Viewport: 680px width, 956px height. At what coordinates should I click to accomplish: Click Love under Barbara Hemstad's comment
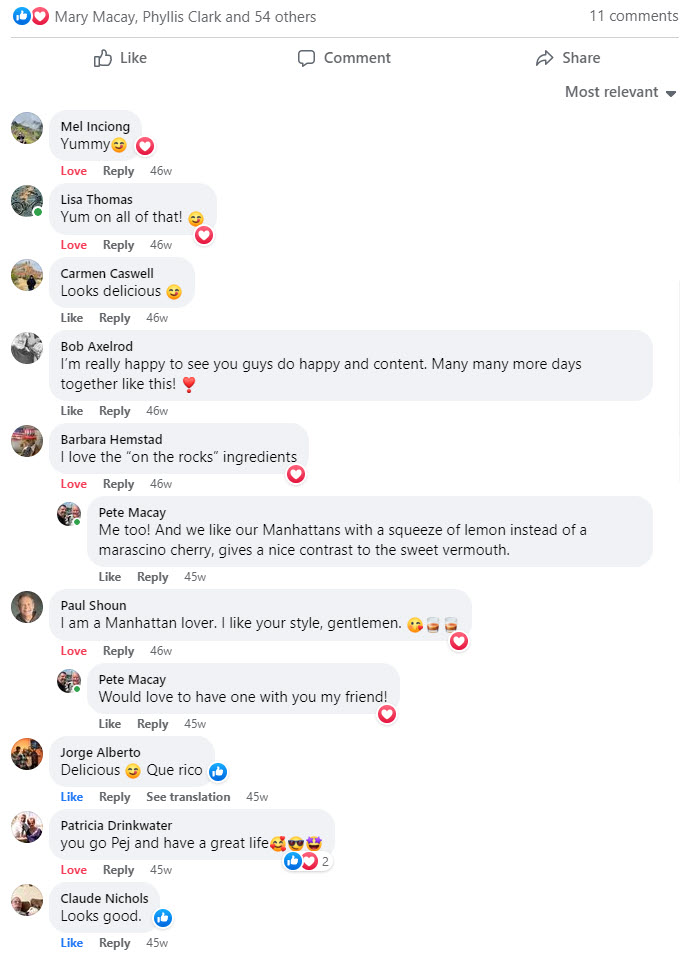pos(72,483)
